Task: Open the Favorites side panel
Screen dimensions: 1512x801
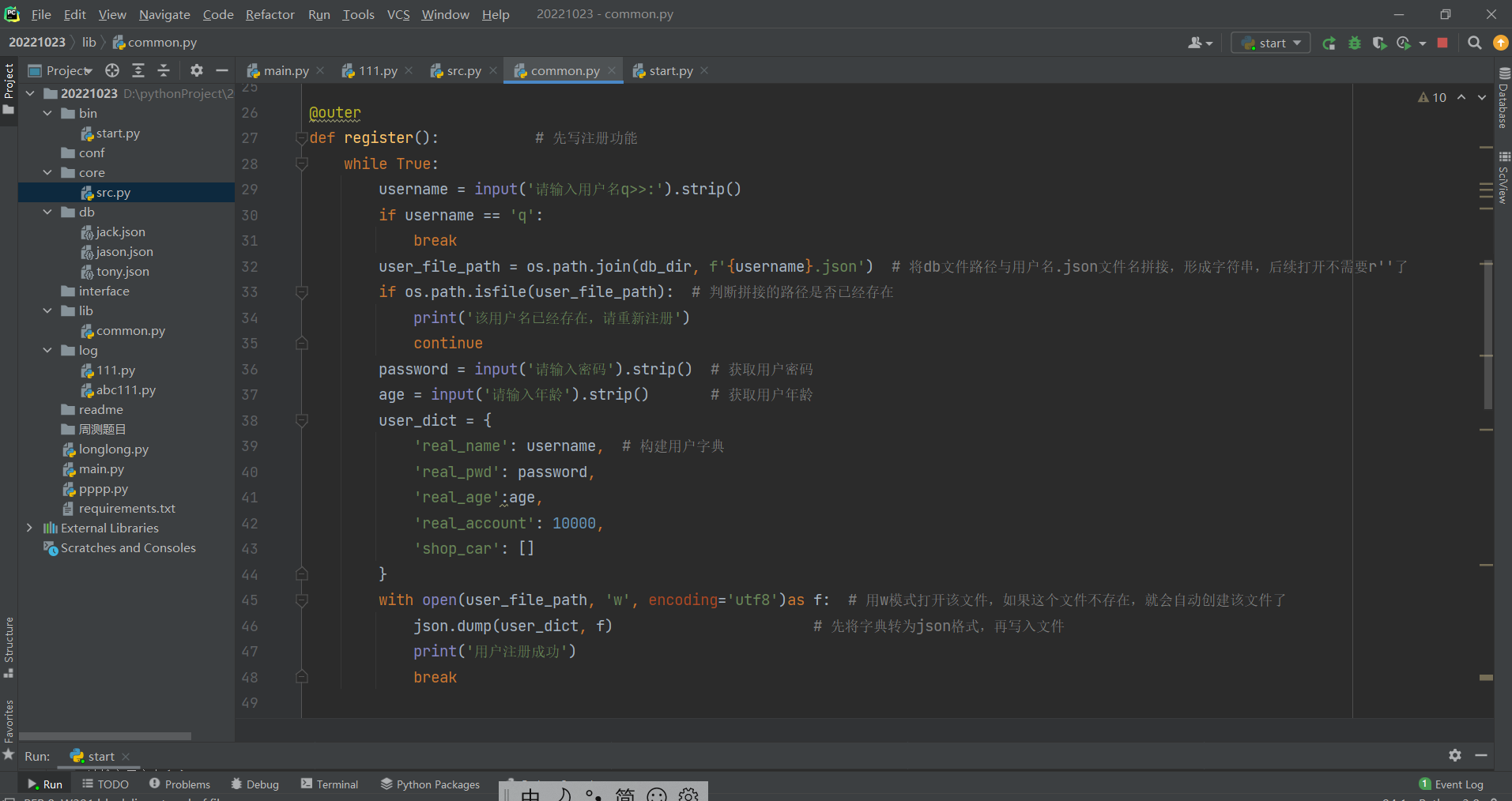Action: [9, 730]
